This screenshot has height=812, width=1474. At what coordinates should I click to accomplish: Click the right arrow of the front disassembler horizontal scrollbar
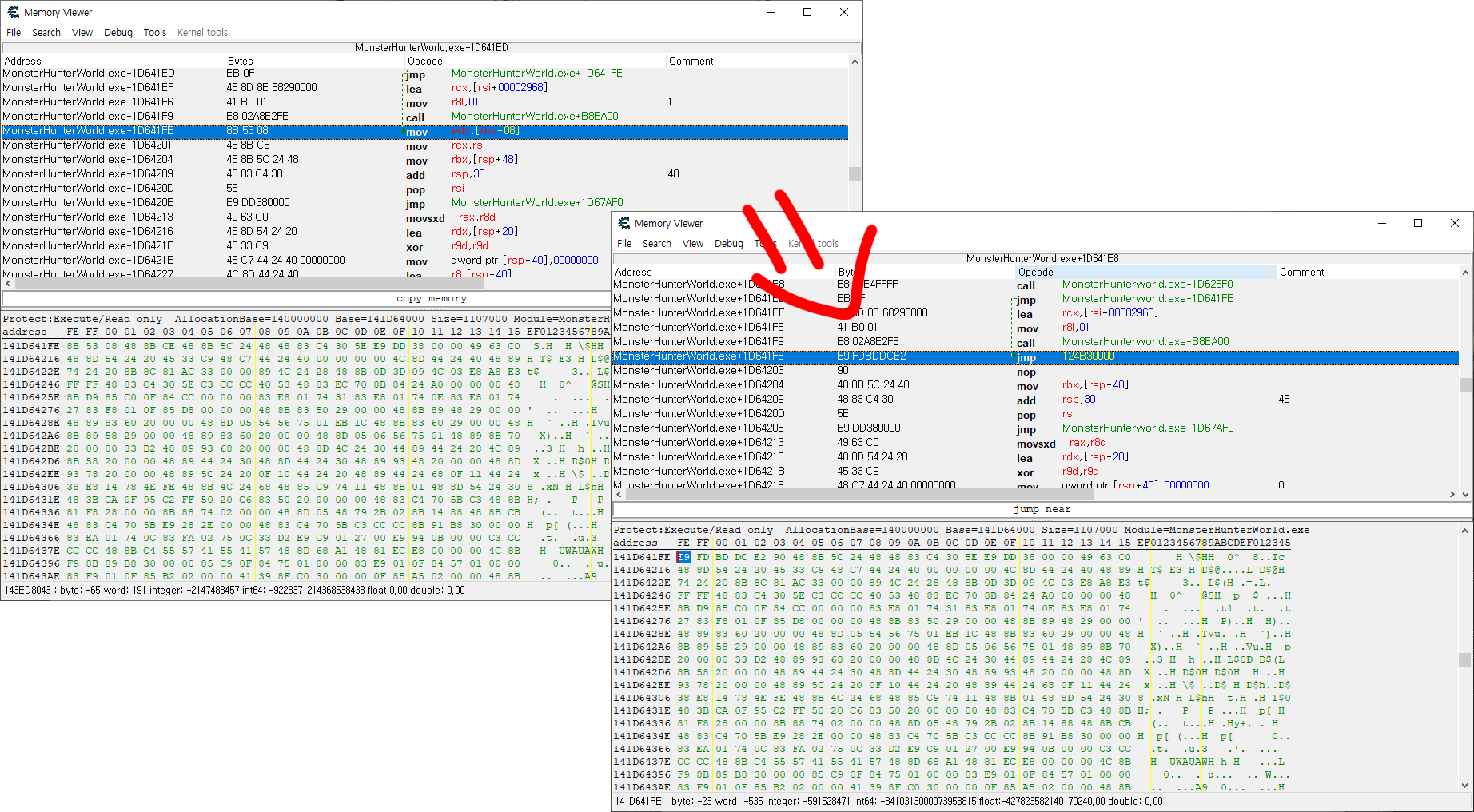1452,495
